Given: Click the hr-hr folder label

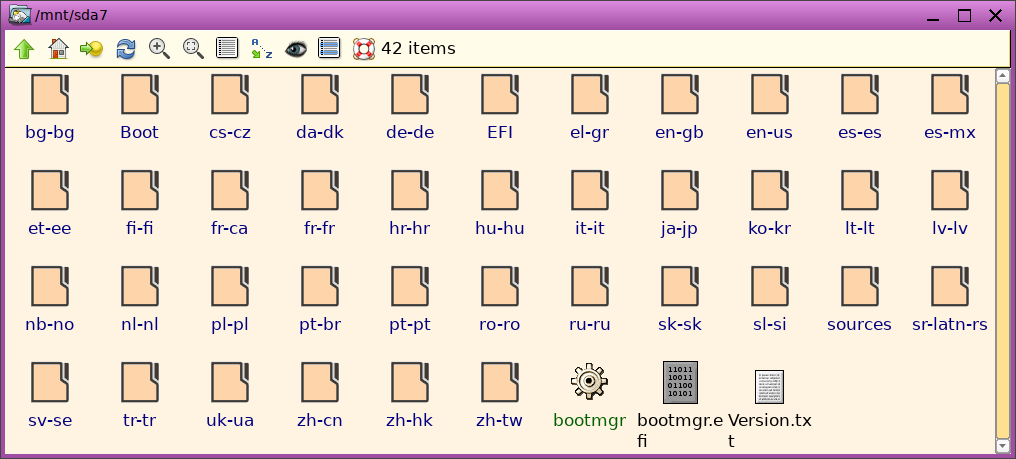Looking at the screenshot, I should (410, 229).
